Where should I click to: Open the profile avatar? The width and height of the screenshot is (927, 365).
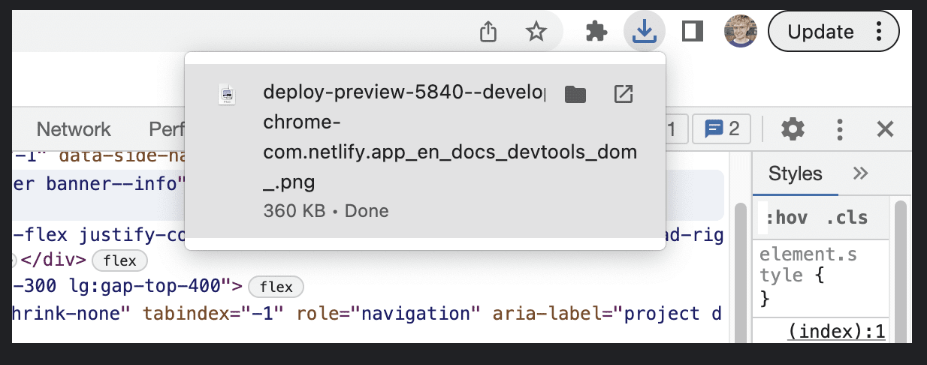pyautogui.click(x=740, y=31)
